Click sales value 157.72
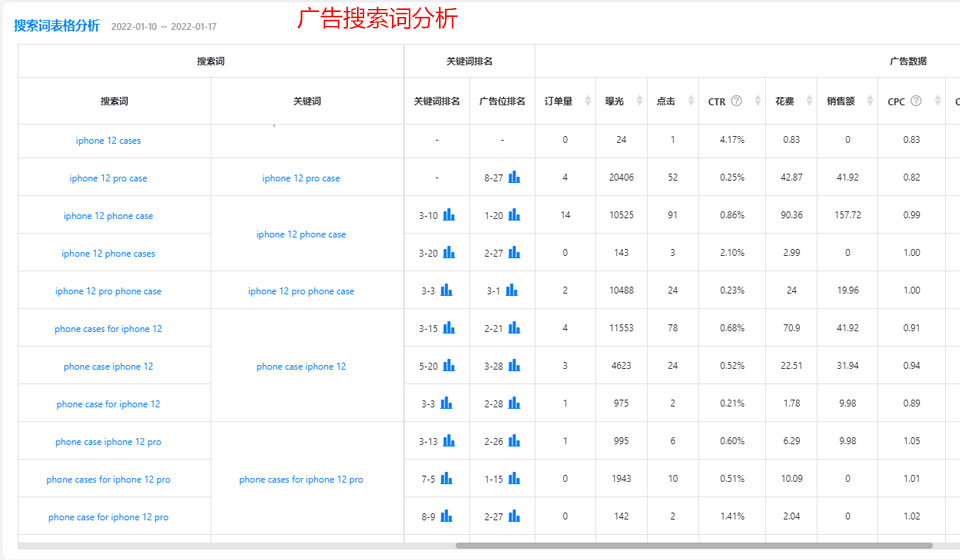960x560 pixels. click(847, 215)
